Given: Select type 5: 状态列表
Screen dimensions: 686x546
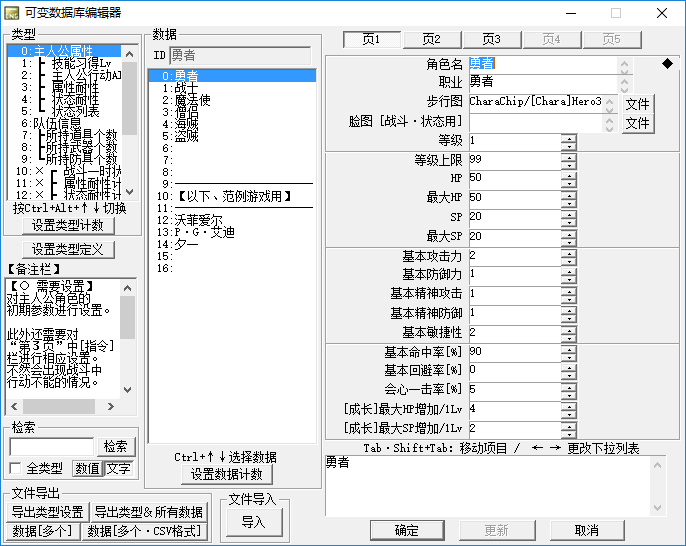Looking at the screenshot, I should point(64,111).
